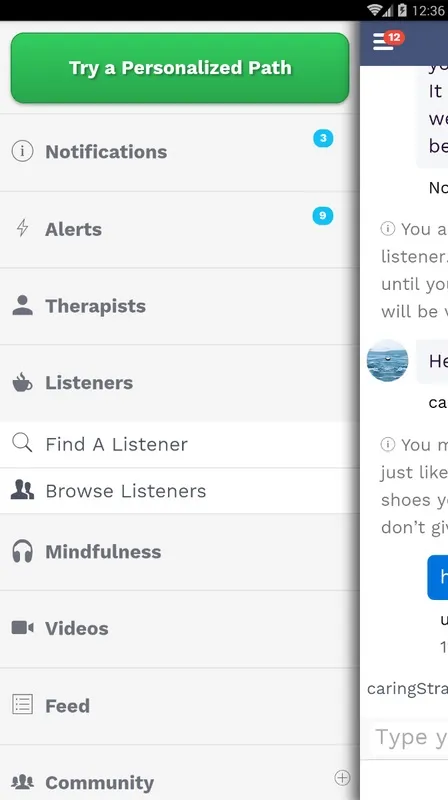Tap the Therapists person icon
This screenshot has width=448, height=800.
[22, 305]
